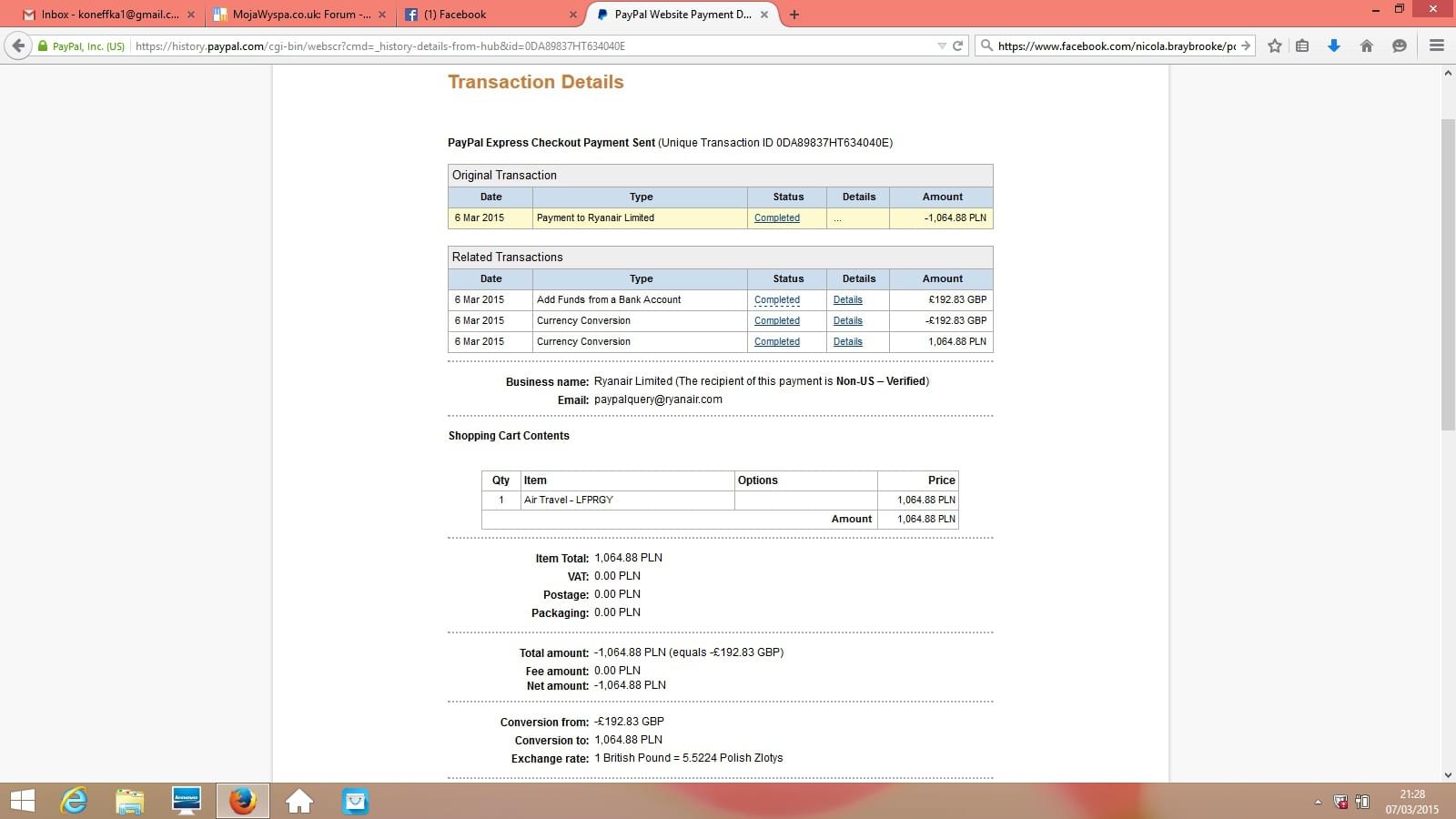Image resolution: width=1456 pixels, height=819 pixels.
Task: Switch to the Facebook tab
Action: click(x=490, y=15)
